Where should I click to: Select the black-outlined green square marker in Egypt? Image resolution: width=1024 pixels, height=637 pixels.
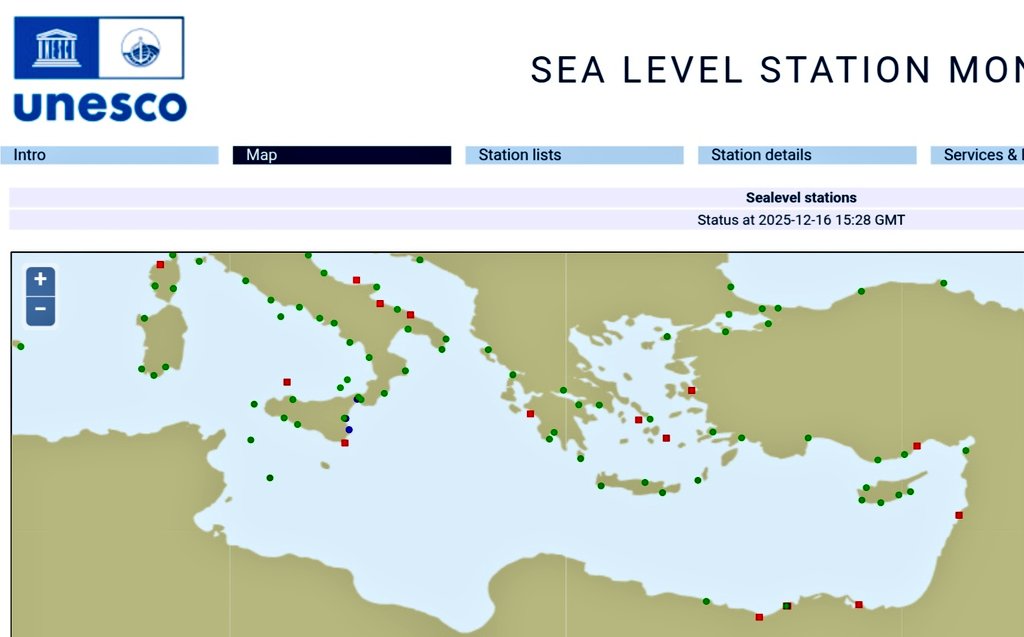787,606
